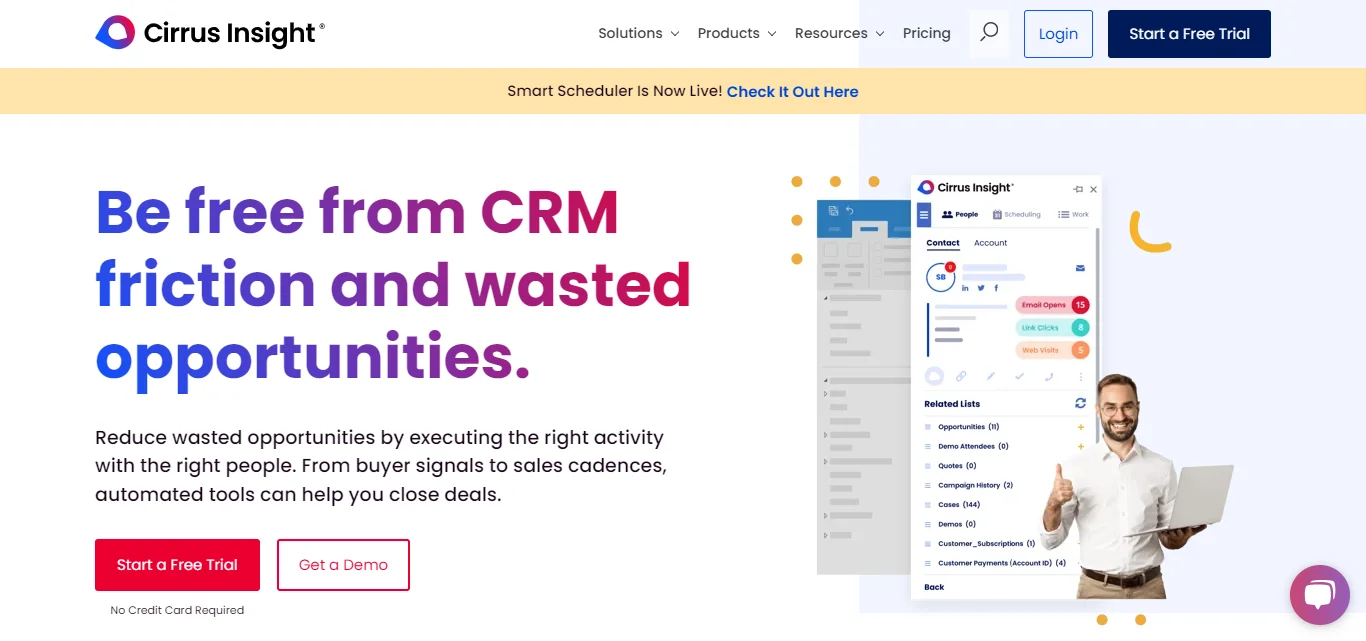Click the navy Start a Free Trial header button
Image resolution: width=1366 pixels, height=641 pixels.
(x=1189, y=34)
